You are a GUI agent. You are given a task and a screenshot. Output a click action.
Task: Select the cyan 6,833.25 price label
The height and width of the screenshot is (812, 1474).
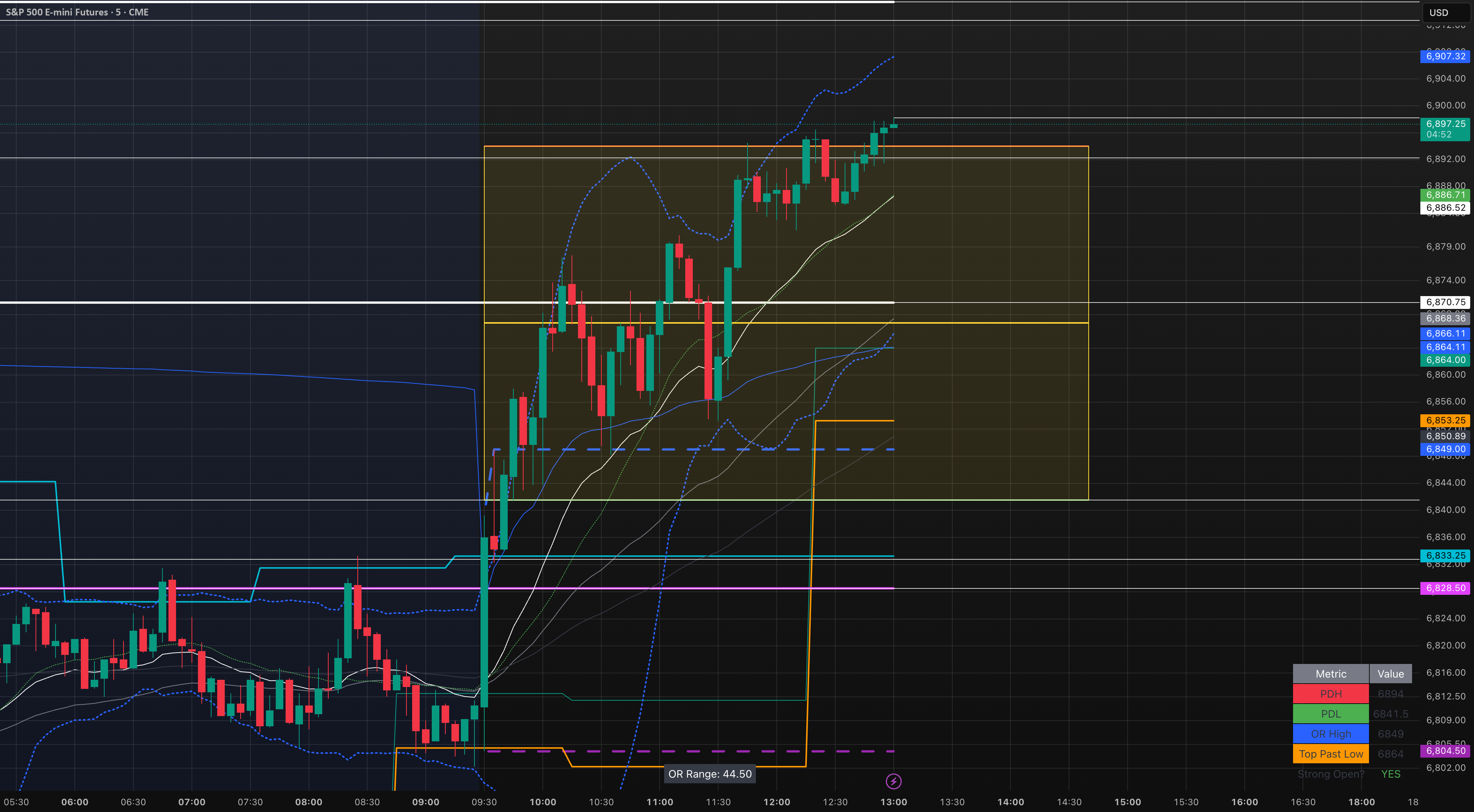click(1445, 556)
